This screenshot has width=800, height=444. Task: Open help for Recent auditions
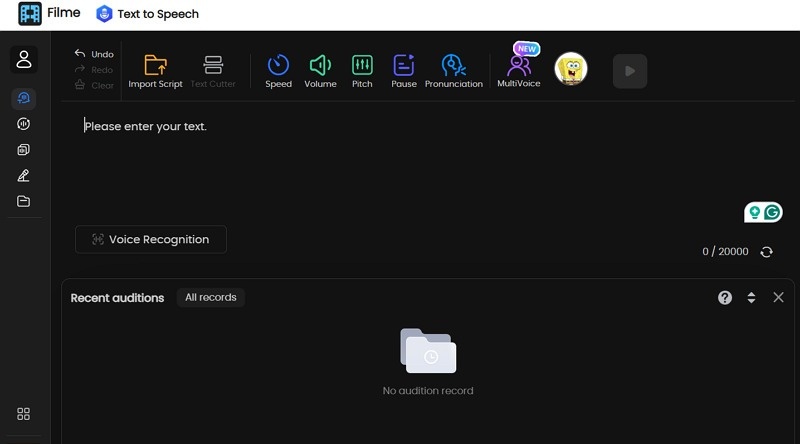tap(725, 298)
